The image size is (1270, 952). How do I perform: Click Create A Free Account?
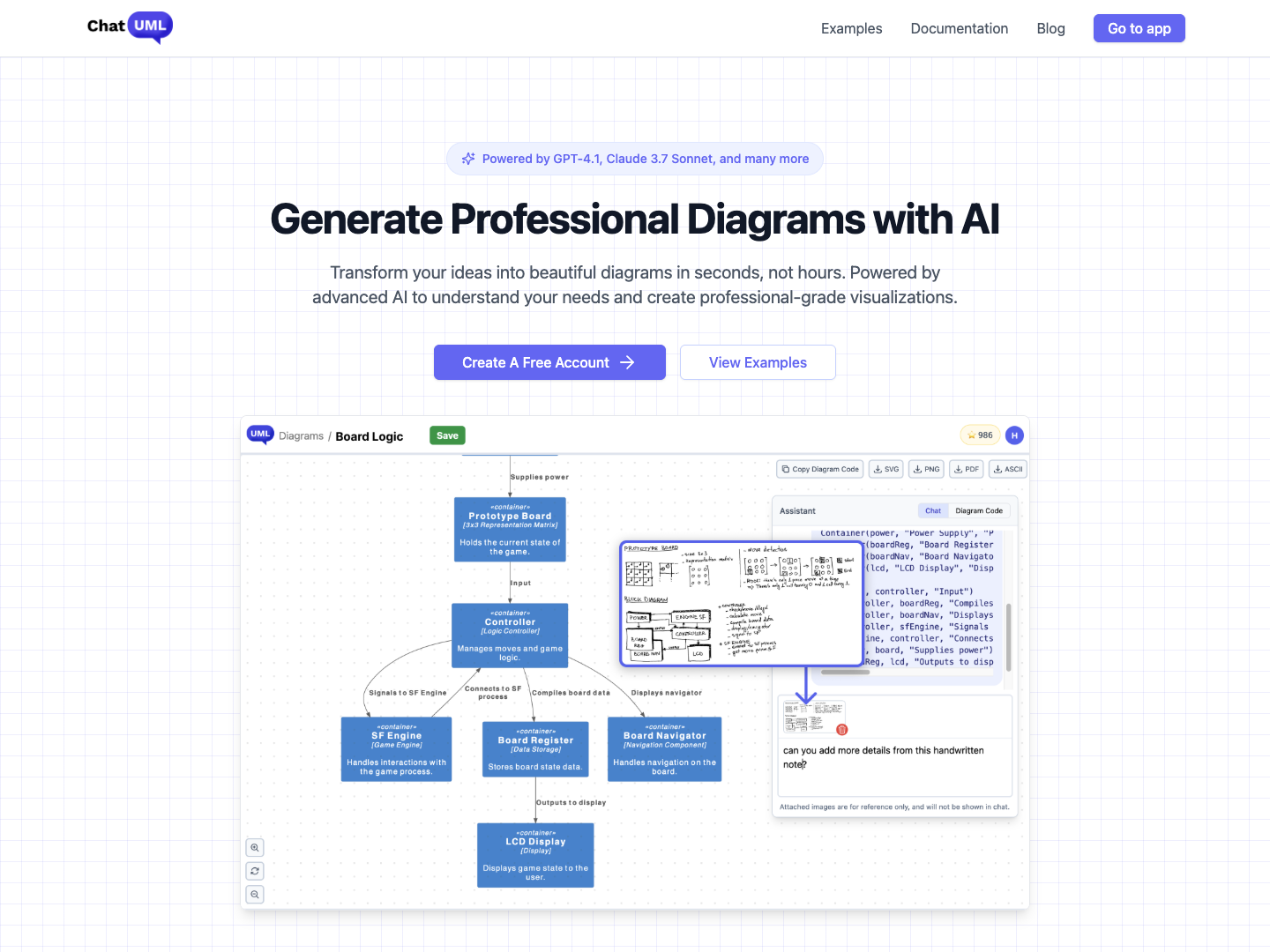pyautogui.click(x=549, y=362)
